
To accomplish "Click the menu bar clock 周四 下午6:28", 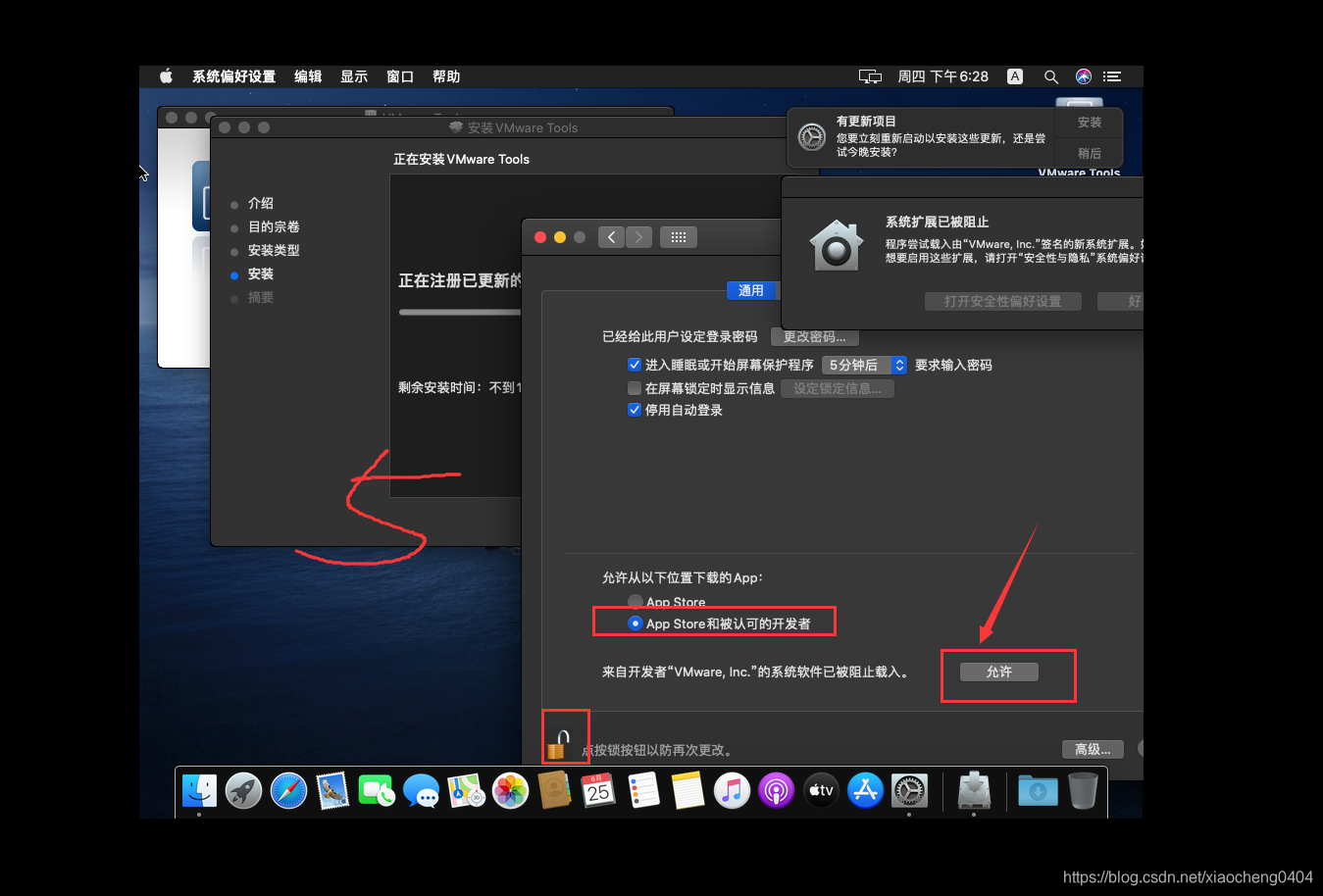I will pyautogui.click(x=943, y=76).
